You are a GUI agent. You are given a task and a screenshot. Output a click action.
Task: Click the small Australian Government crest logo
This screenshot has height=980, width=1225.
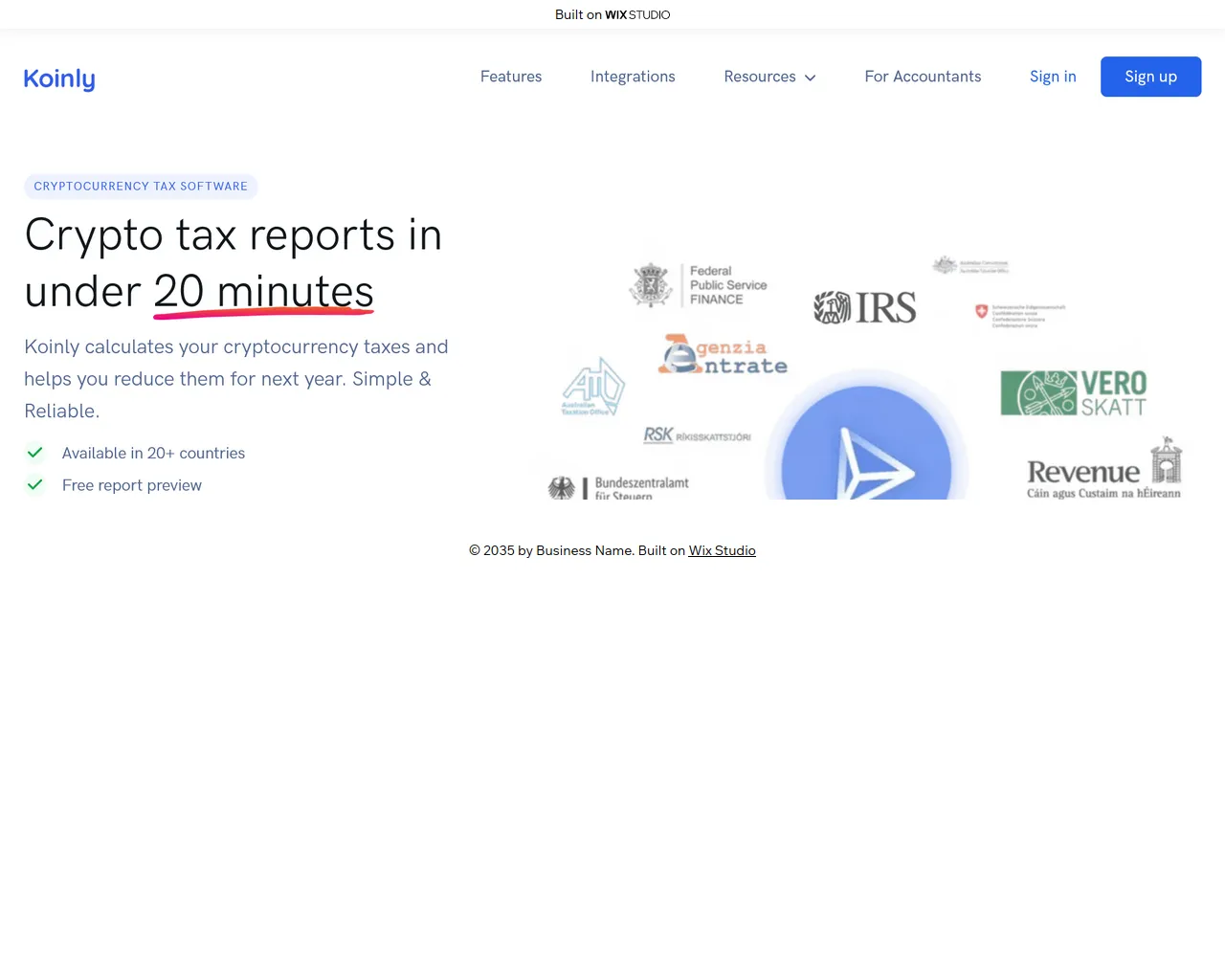(970, 265)
